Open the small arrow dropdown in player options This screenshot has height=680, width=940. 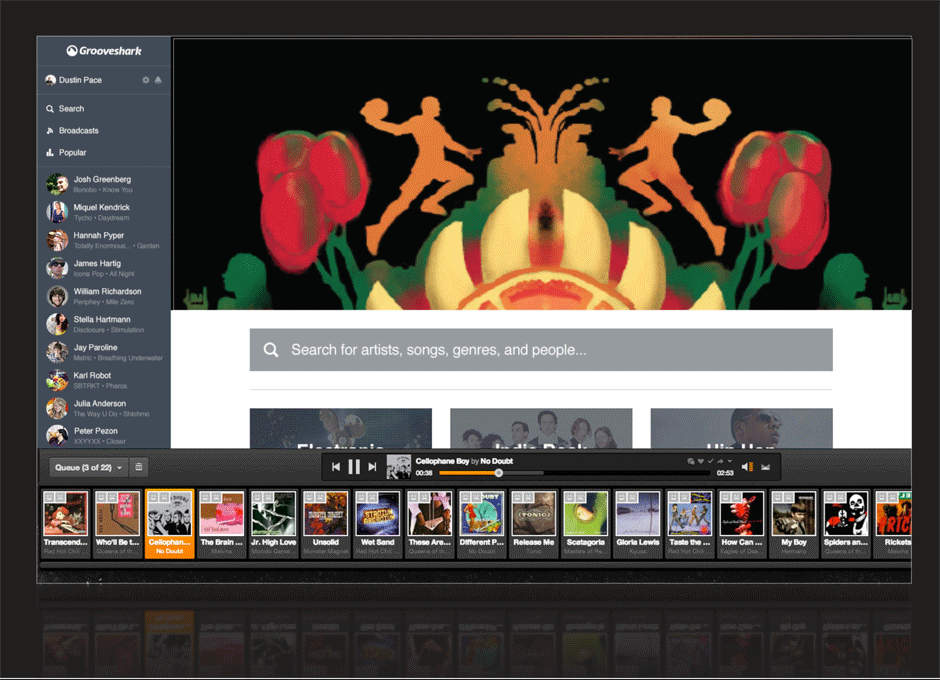pos(730,461)
